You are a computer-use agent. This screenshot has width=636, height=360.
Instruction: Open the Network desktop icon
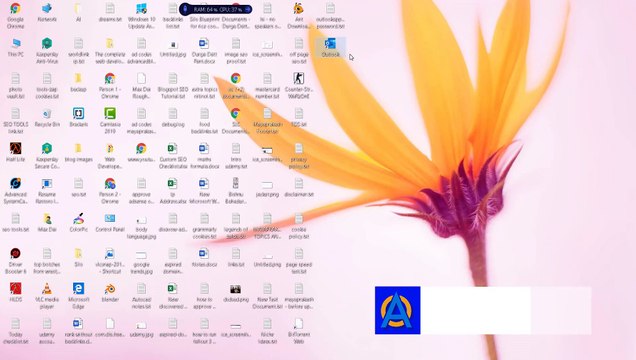coord(47,12)
